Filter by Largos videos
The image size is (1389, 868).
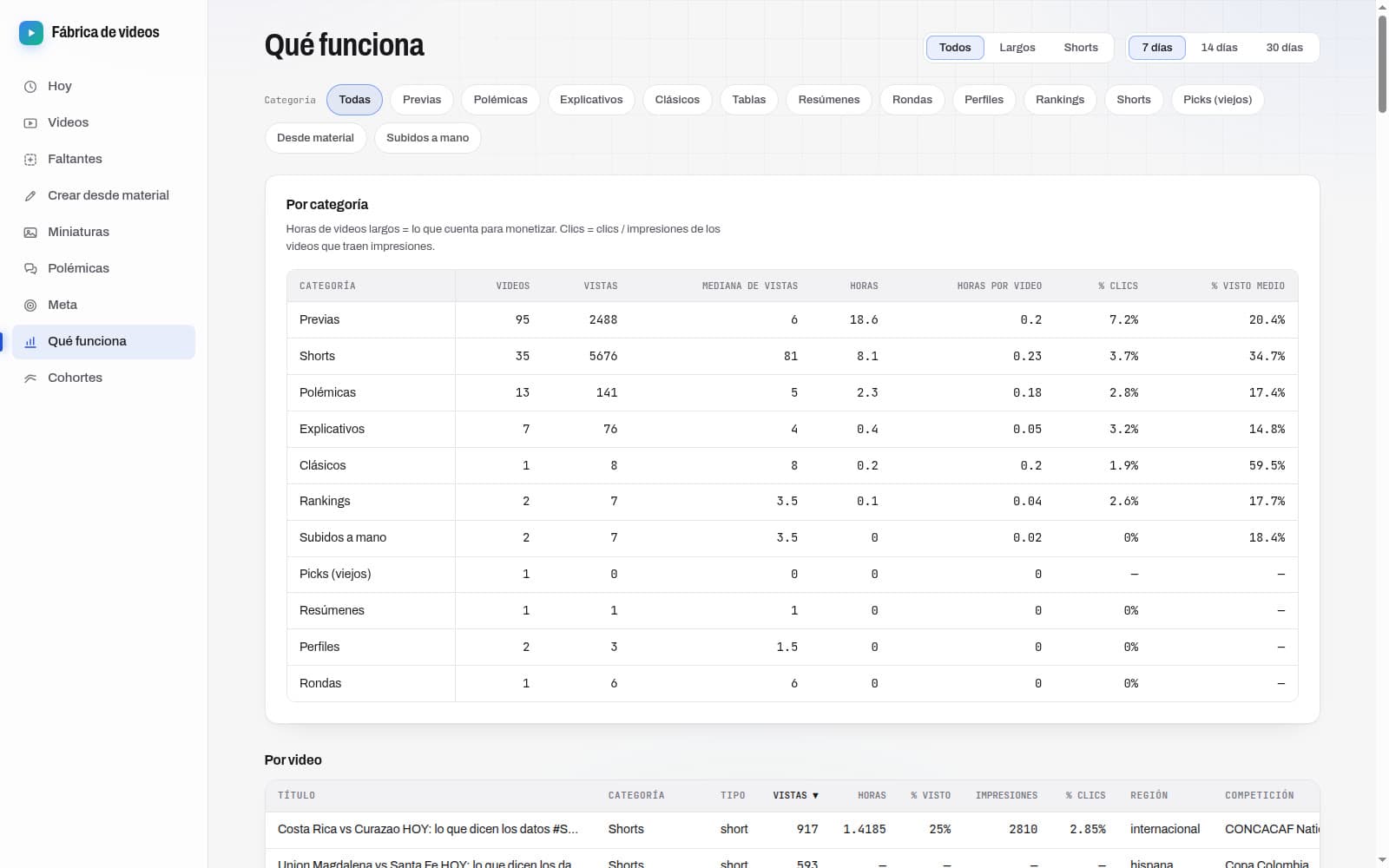[x=1017, y=48]
